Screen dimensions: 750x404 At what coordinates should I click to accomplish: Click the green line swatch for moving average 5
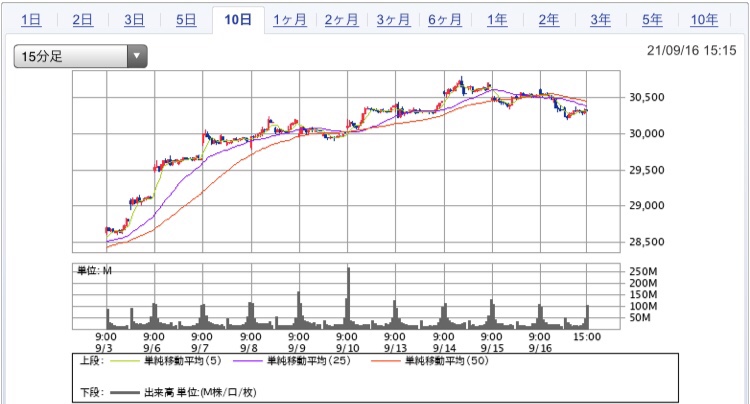[125, 361]
